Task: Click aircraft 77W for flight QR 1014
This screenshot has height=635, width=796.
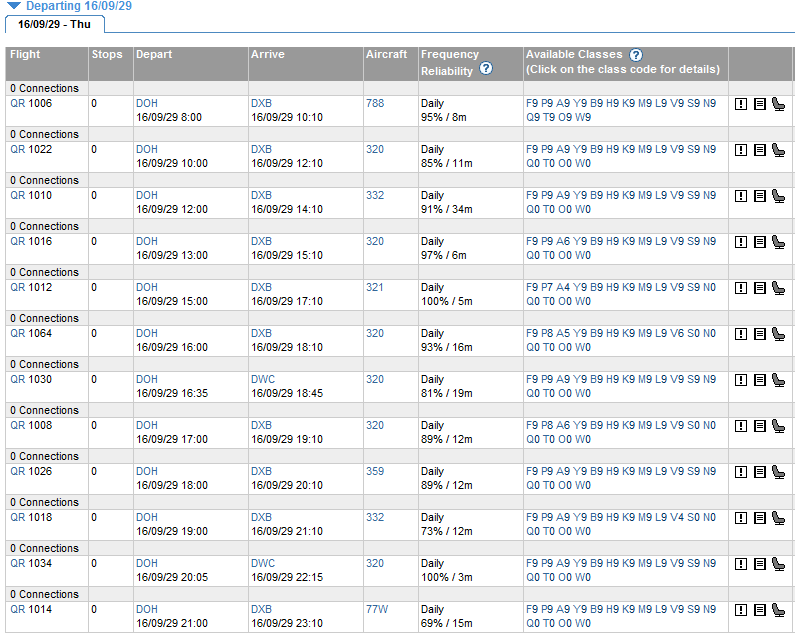Action: tap(377, 609)
